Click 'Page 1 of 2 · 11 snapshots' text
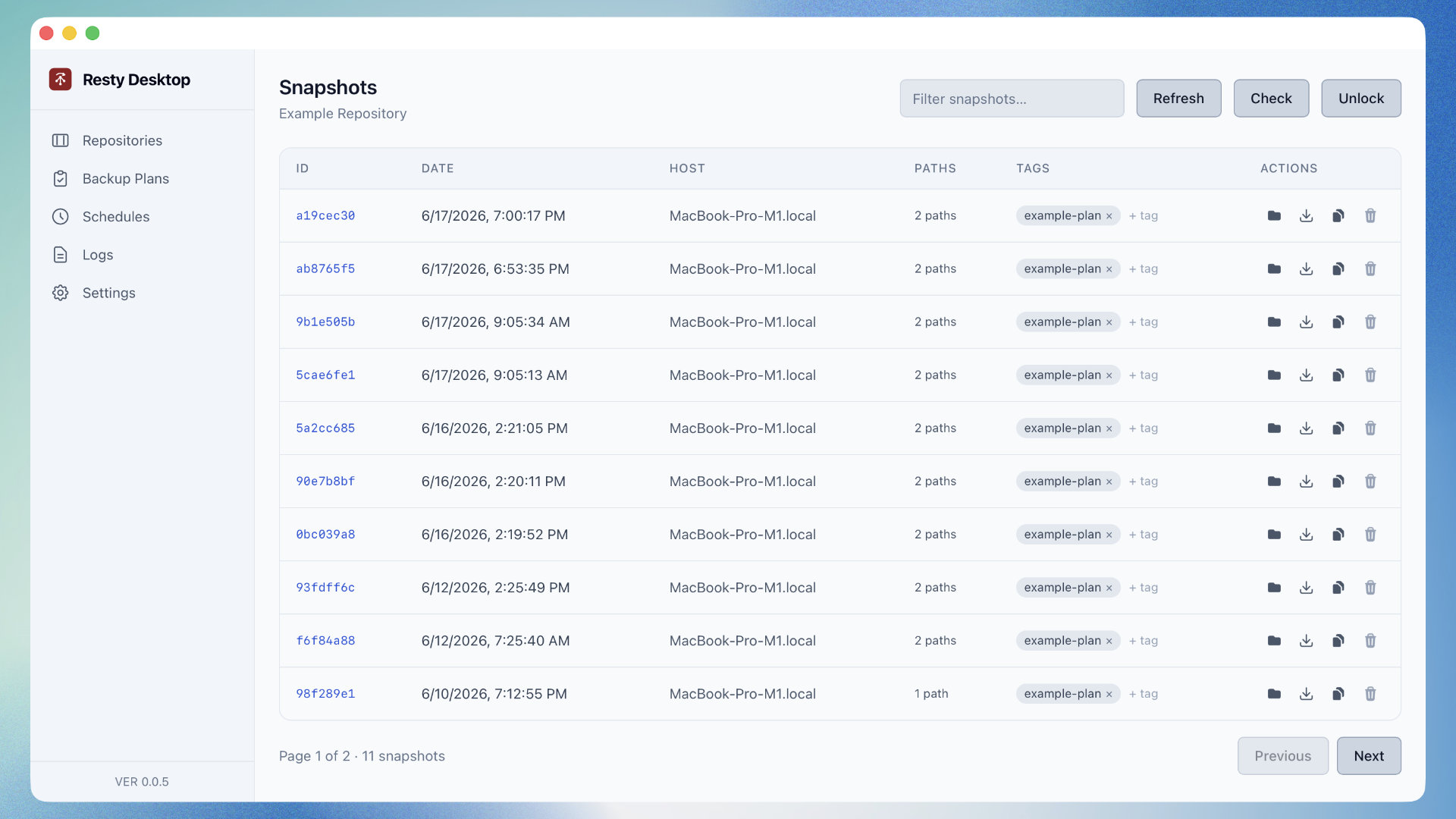This screenshot has height=819, width=1456. click(x=362, y=755)
